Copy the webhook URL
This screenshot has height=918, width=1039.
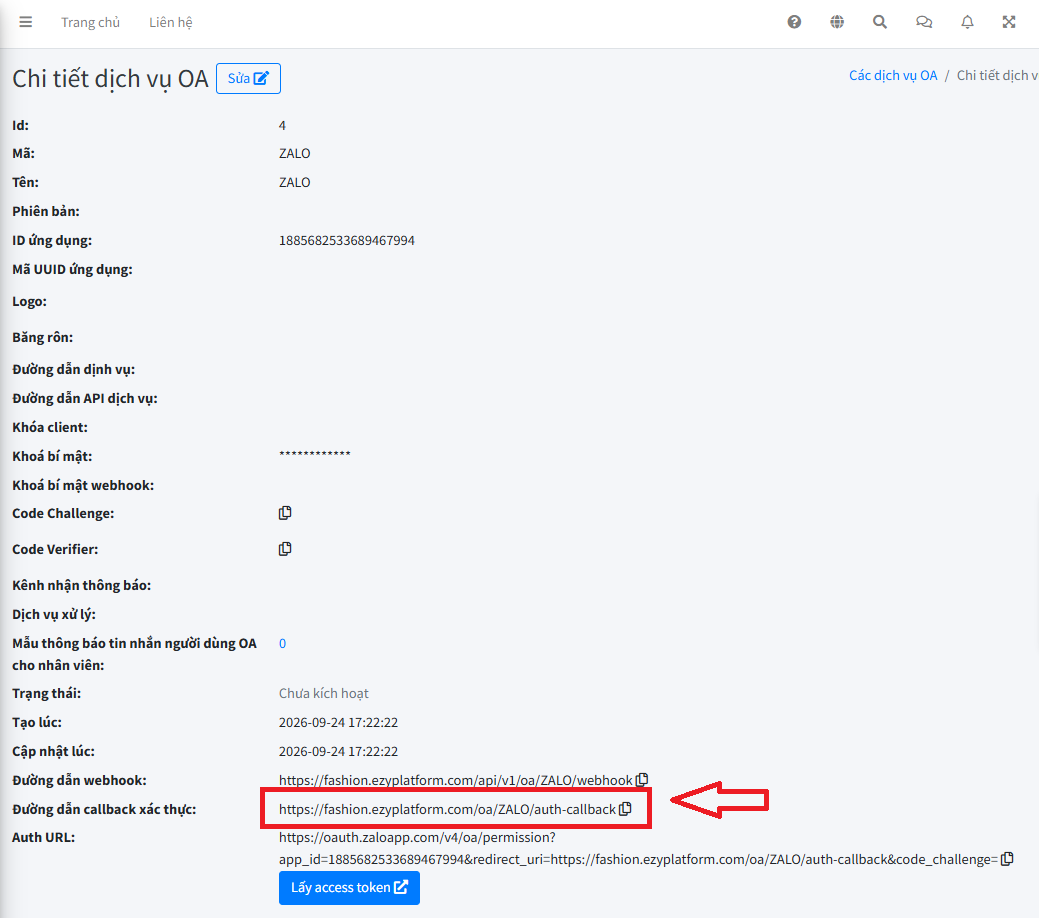pos(641,779)
